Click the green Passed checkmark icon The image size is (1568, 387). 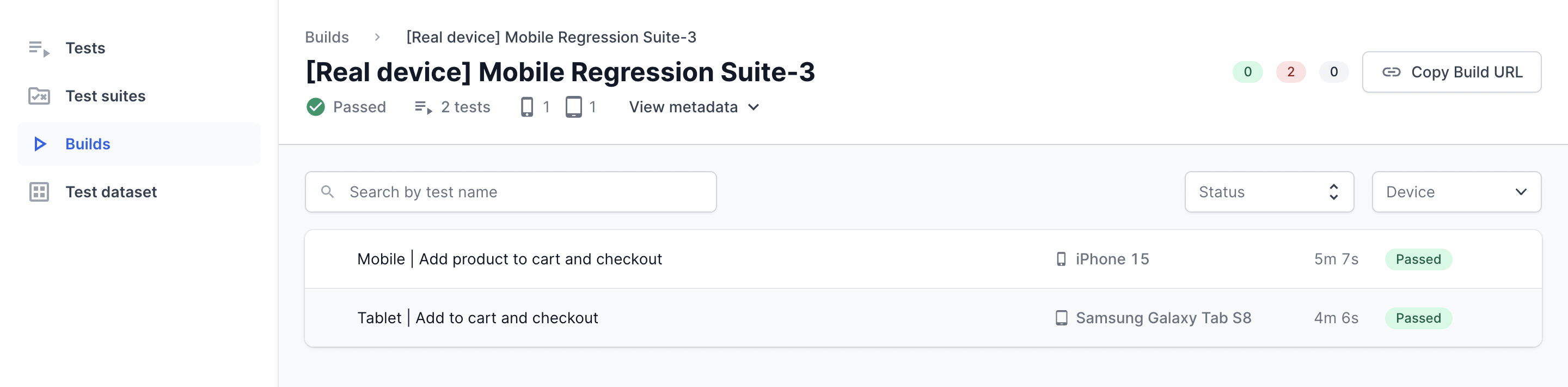(x=315, y=107)
